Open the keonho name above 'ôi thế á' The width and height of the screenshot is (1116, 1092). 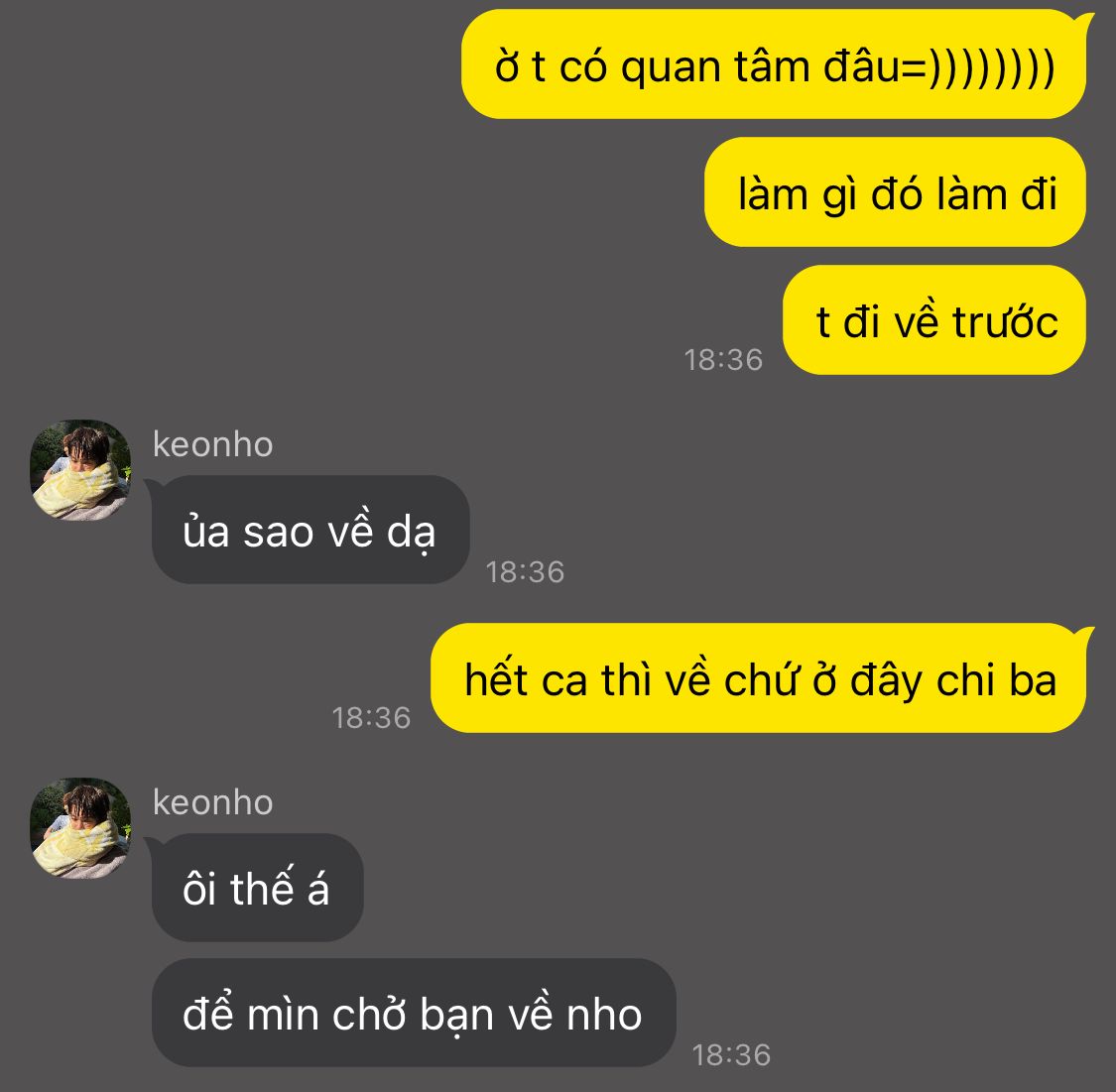[x=213, y=802]
